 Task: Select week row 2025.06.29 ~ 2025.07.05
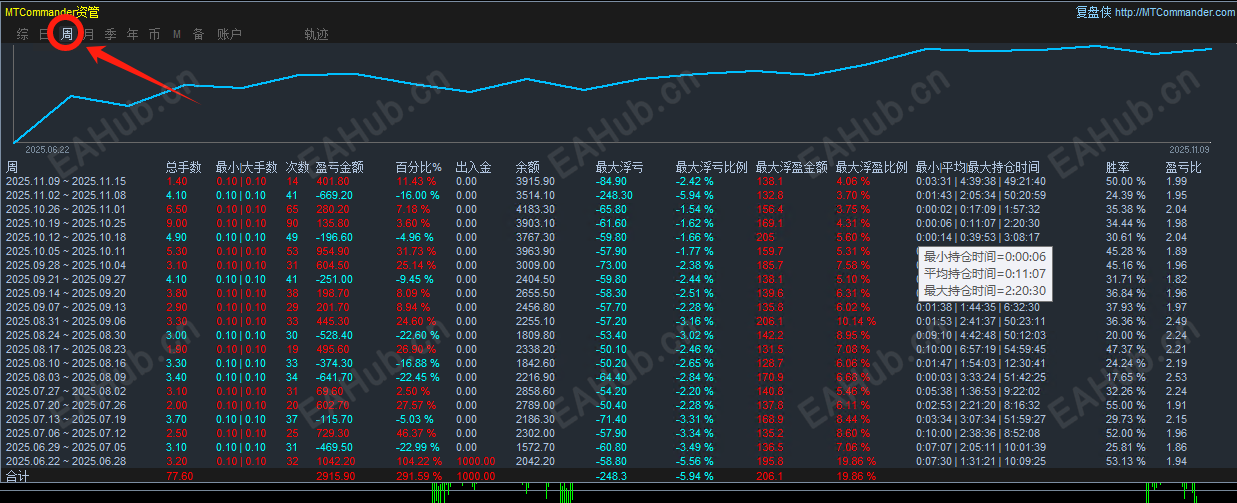(618, 446)
